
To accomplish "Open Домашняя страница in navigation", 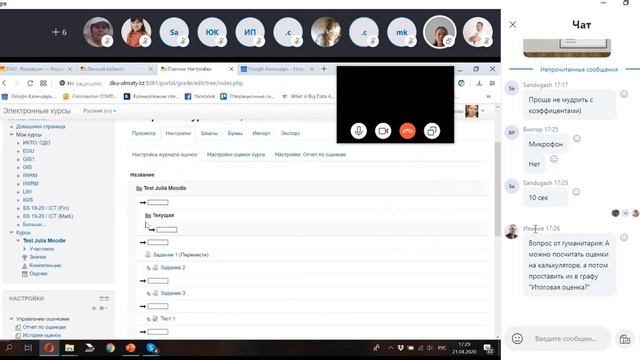I will [x=40, y=127].
